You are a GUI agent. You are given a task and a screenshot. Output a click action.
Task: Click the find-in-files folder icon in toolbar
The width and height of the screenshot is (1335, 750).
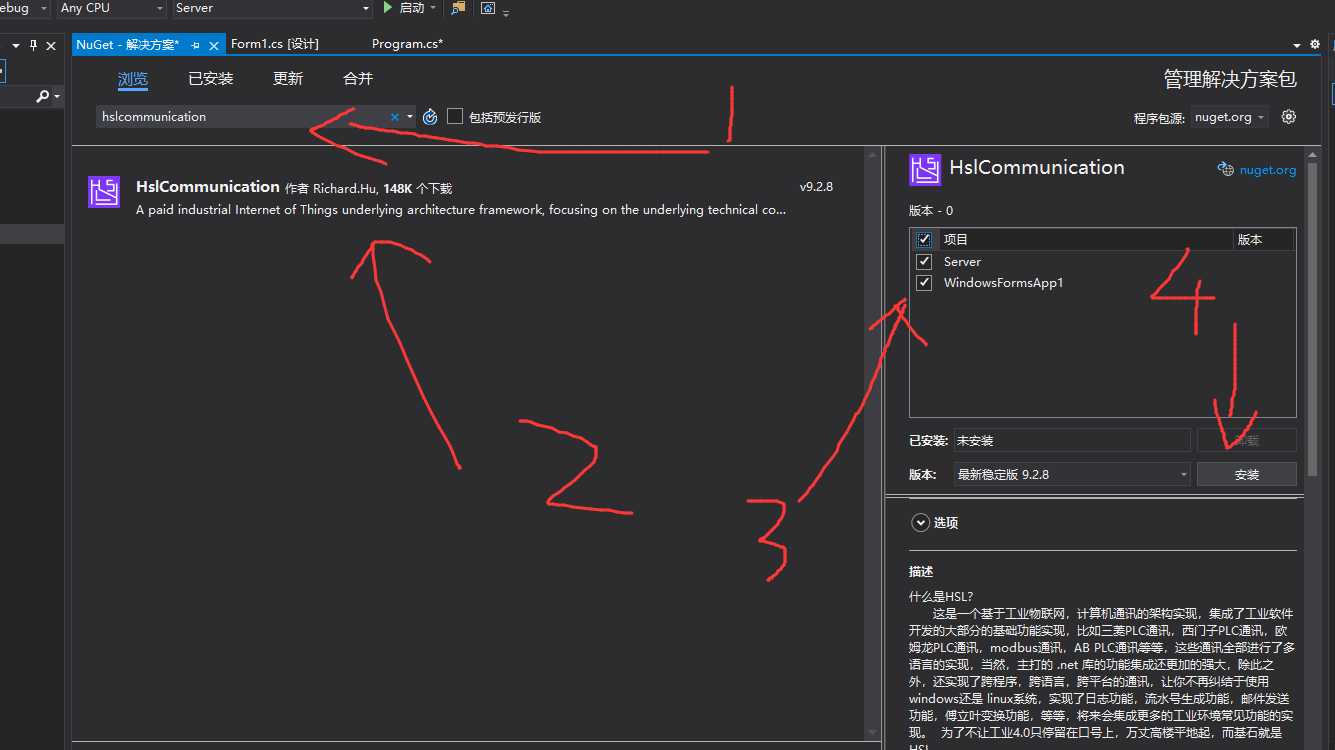(x=458, y=8)
